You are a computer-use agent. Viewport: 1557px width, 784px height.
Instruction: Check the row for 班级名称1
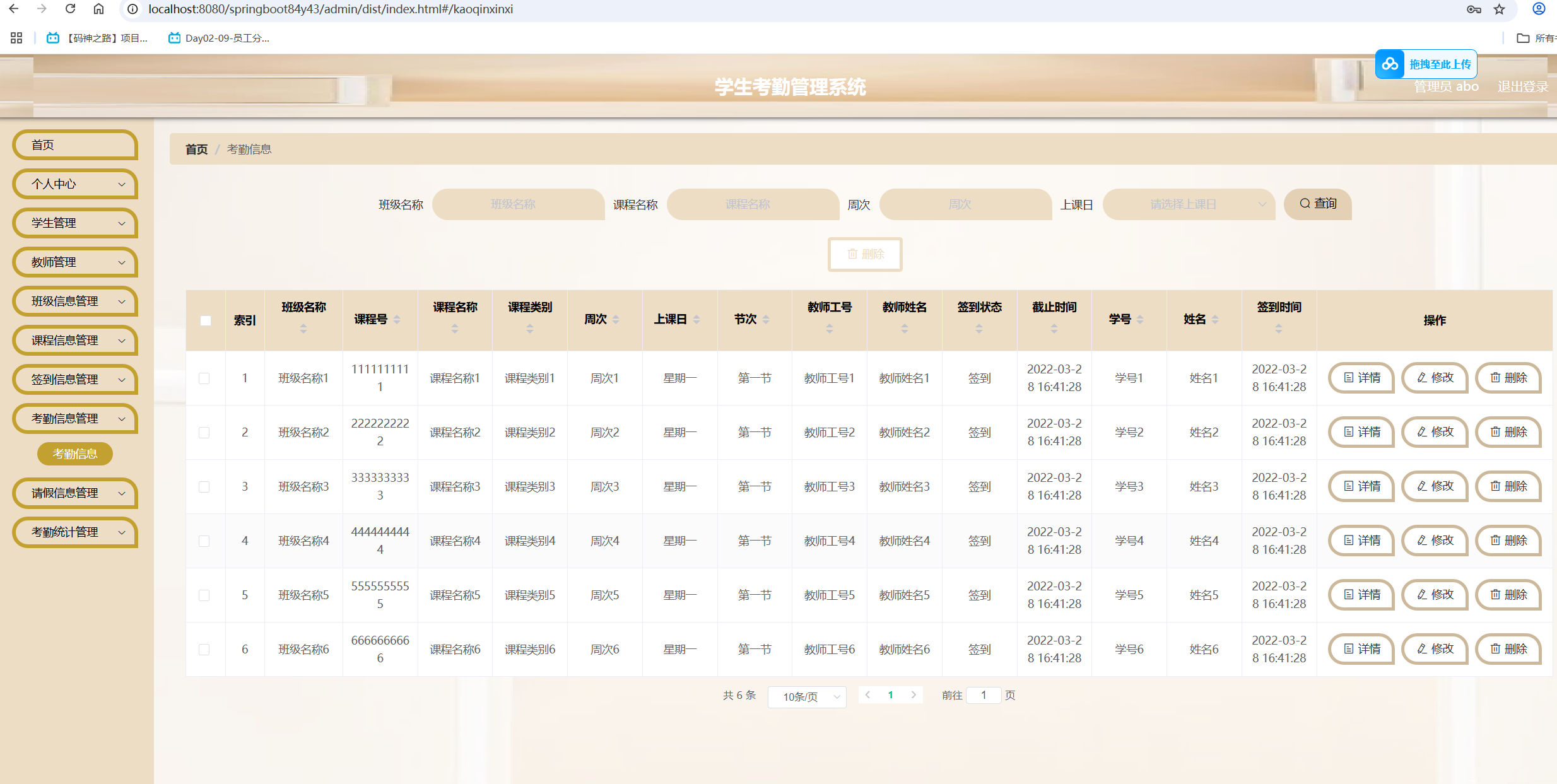coord(204,378)
